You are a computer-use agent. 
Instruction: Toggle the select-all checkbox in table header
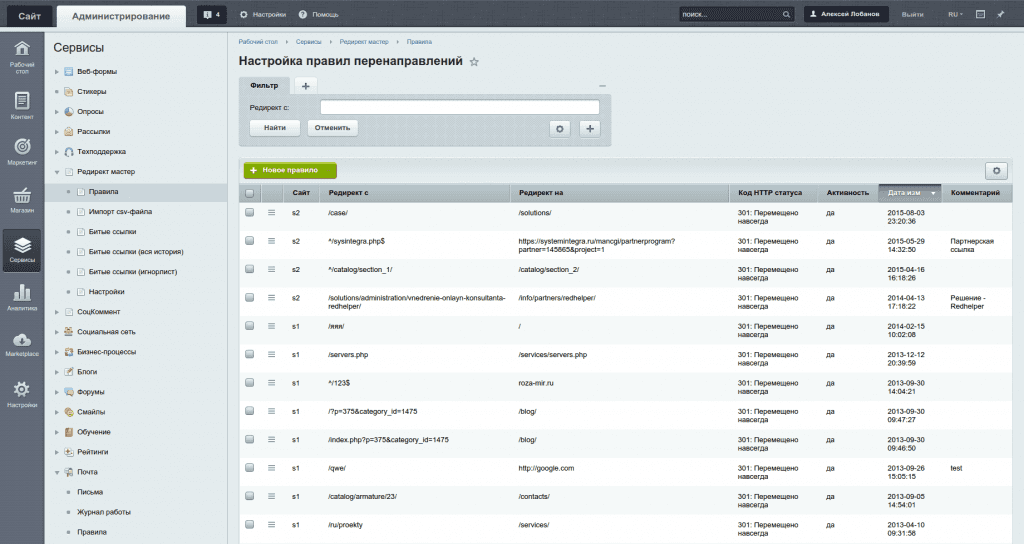coord(249,193)
